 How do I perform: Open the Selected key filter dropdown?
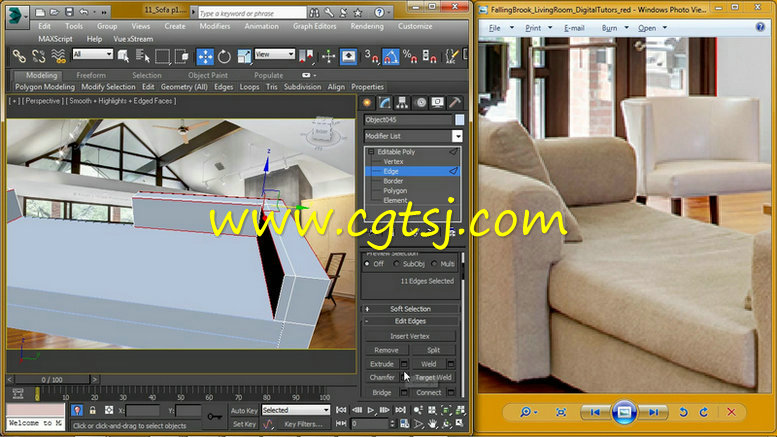pos(295,410)
